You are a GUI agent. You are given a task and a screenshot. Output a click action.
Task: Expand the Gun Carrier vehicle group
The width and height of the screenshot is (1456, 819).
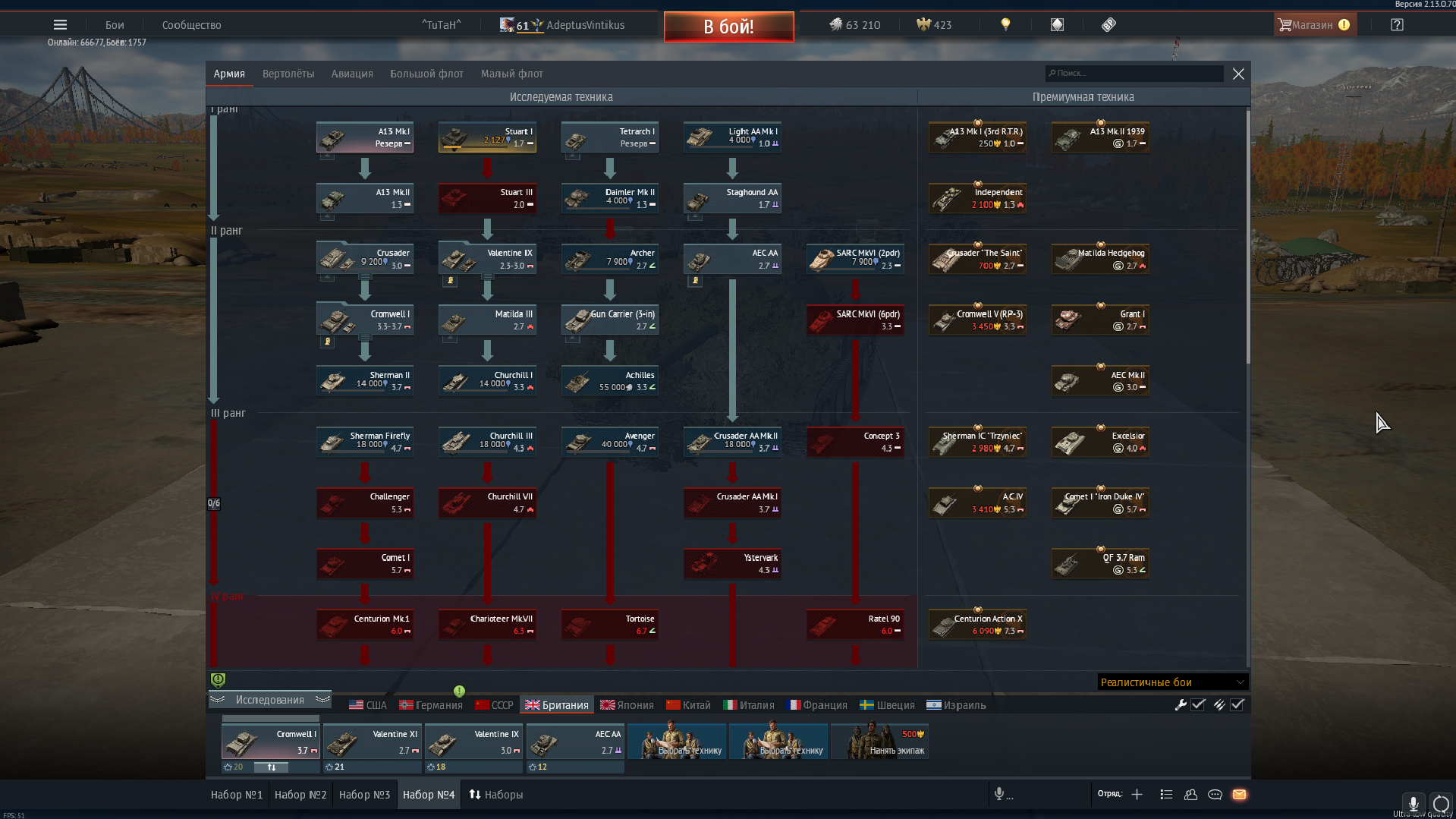click(x=572, y=339)
